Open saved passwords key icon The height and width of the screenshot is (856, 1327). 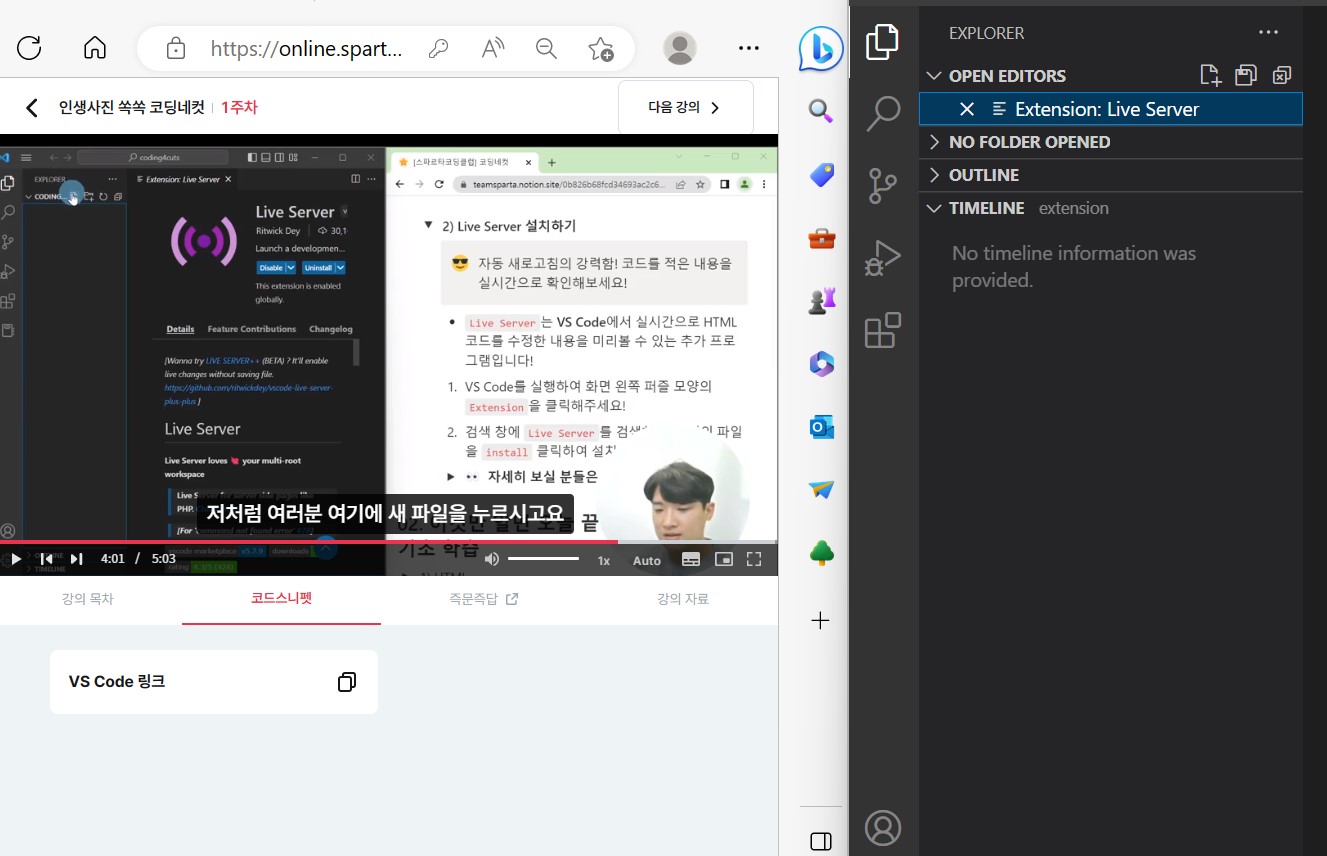(x=437, y=48)
